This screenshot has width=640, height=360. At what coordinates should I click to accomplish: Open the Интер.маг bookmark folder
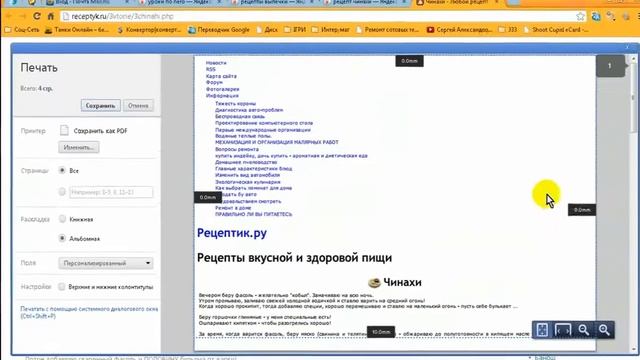331,30
